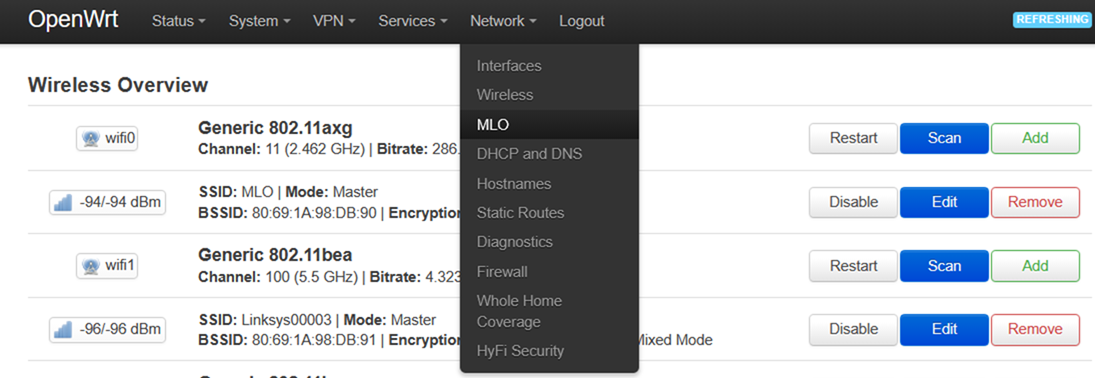
Task: Disable the MLO SSID network
Action: click(853, 202)
